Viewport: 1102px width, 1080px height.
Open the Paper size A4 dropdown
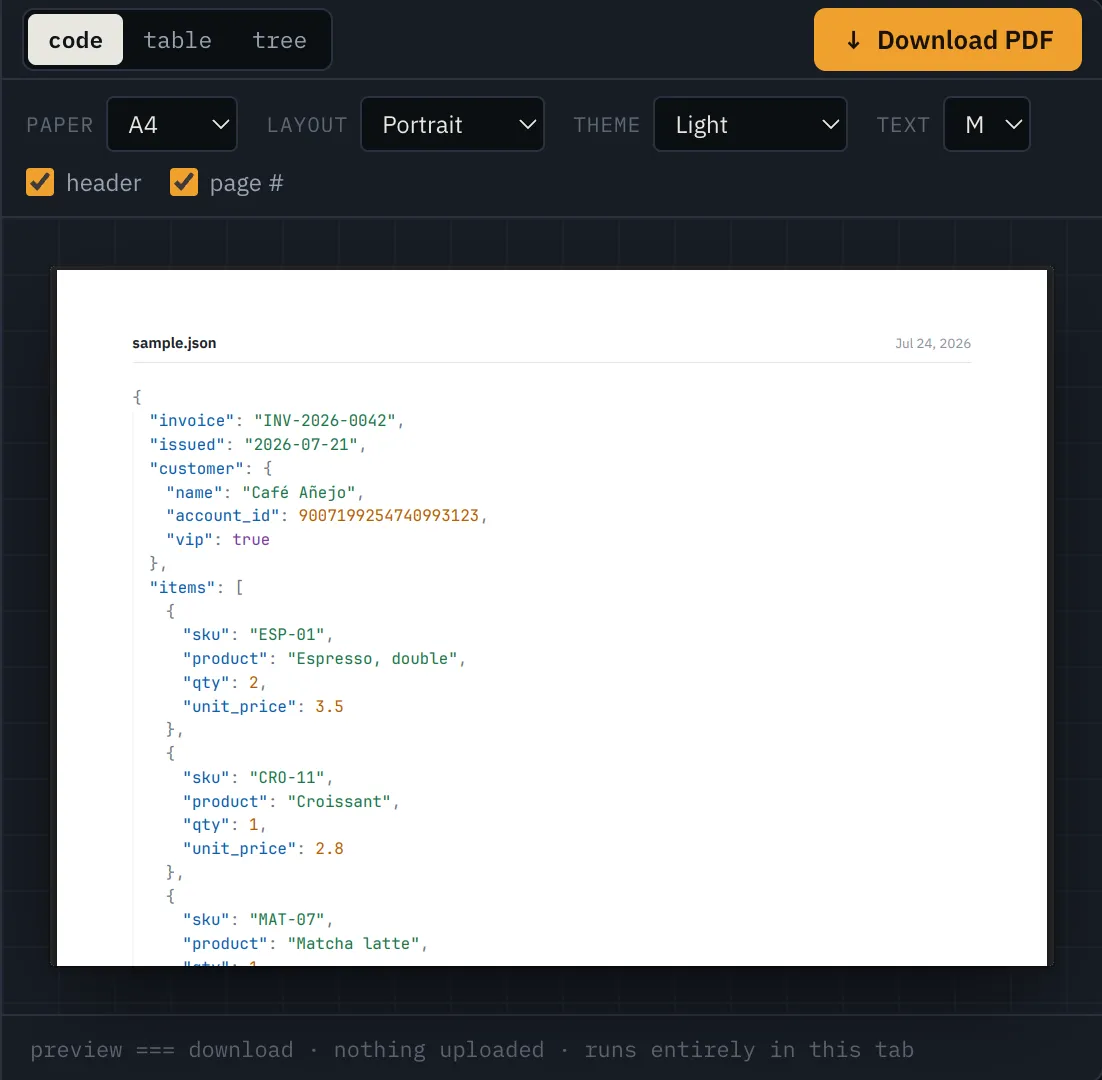(171, 124)
